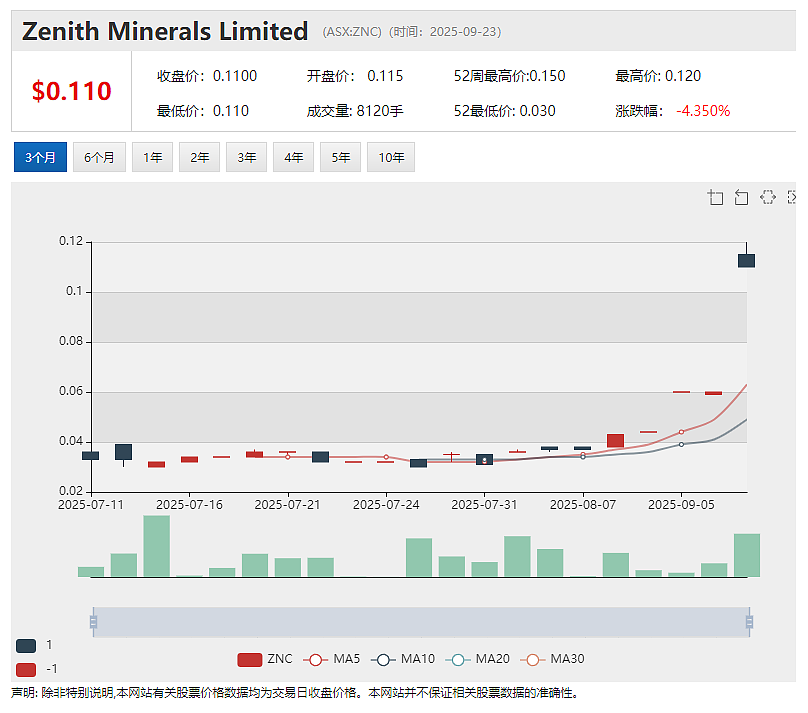Click the 最高价: 0.120 value
The image size is (808, 713).
click(658, 76)
